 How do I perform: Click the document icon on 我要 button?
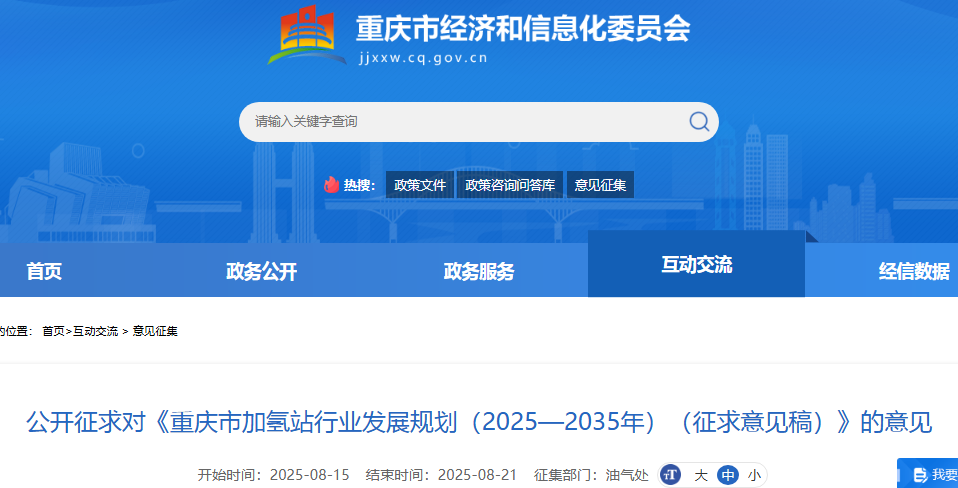(920, 475)
